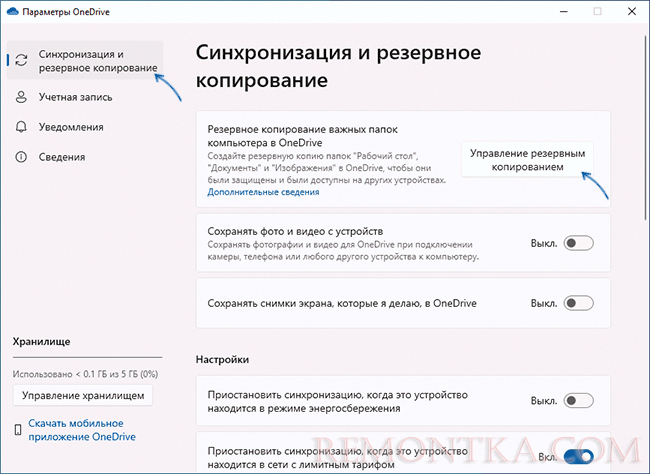
Task: Open Дополнительные сведения link
Action: pyautogui.click(x=263, y=192)
